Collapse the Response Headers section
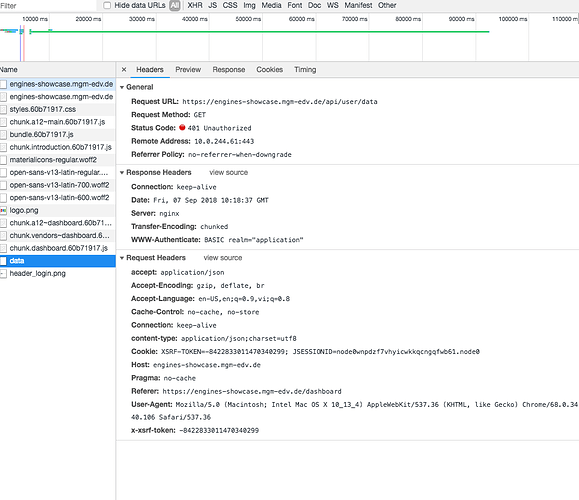 point(122,173)
